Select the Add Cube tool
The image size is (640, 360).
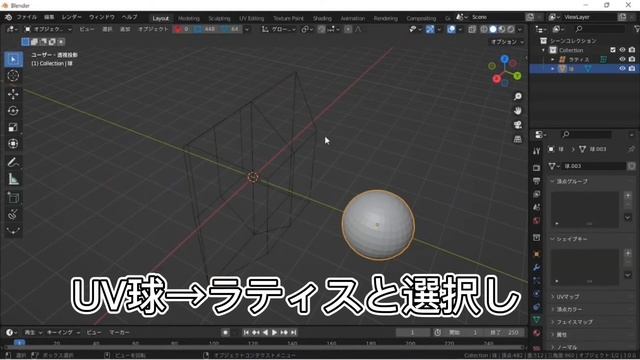(13, 198)
